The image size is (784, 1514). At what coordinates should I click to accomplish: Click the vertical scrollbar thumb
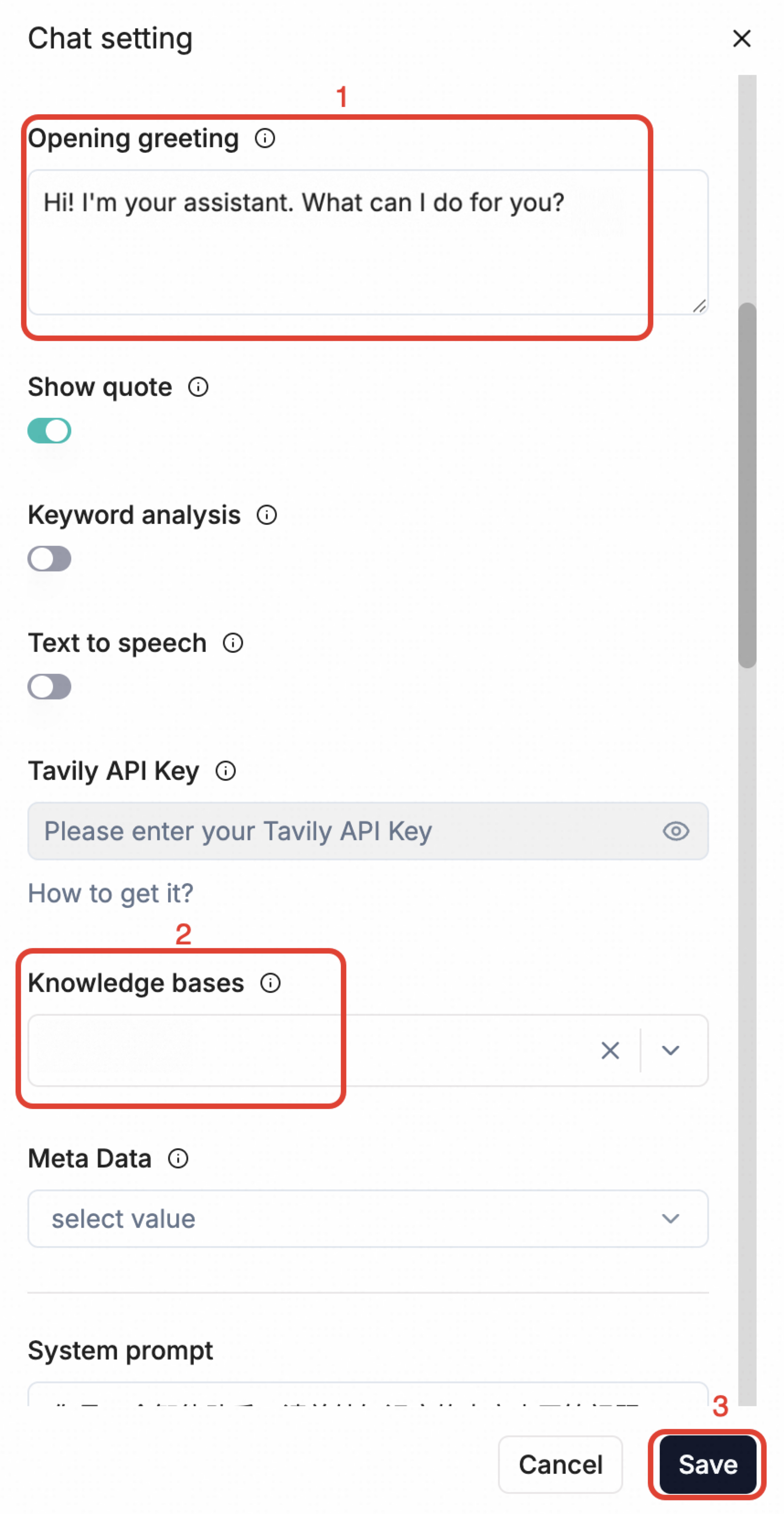[x=747, y=485]
